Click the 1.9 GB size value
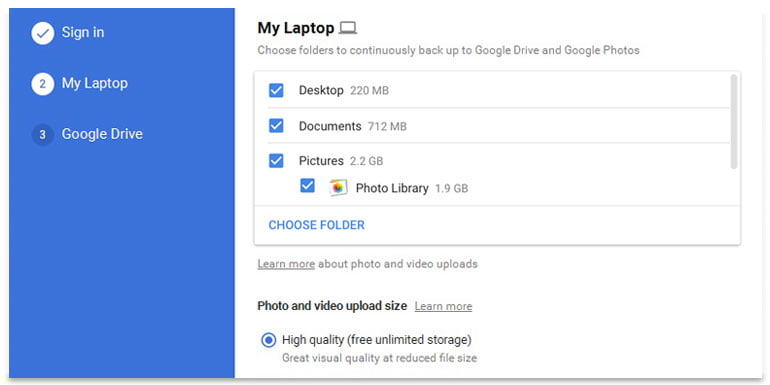Viewport: 770px width, 385px height. (451, 189)
